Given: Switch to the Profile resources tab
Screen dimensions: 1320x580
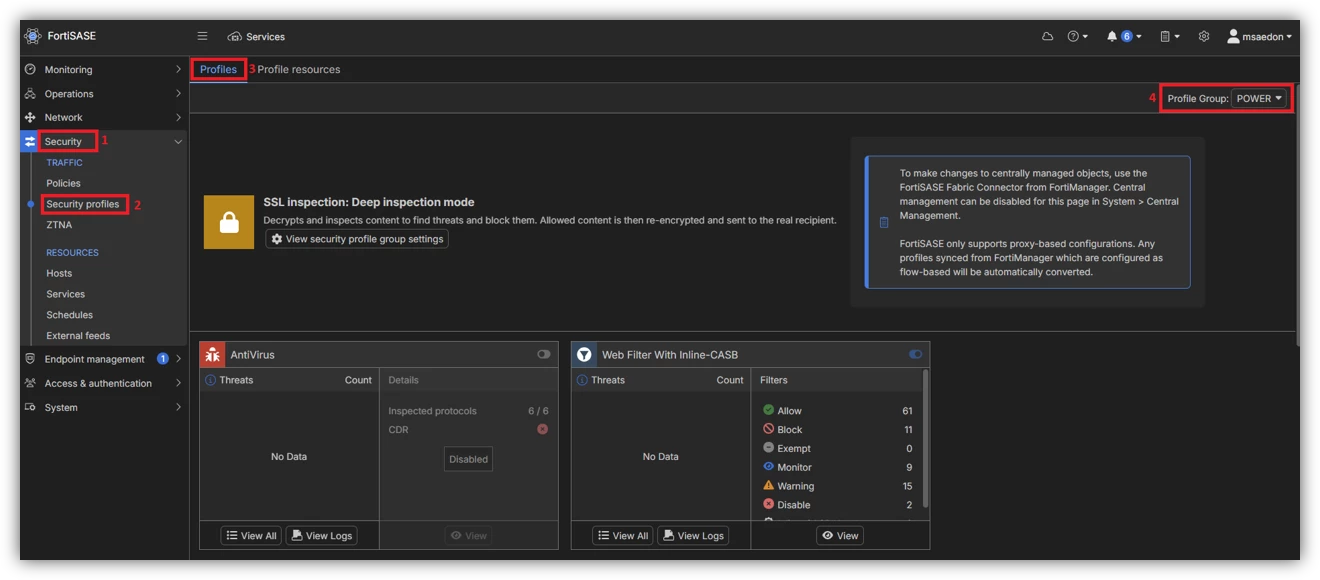Looking at the screenshot, I should [x=299, y=69].
